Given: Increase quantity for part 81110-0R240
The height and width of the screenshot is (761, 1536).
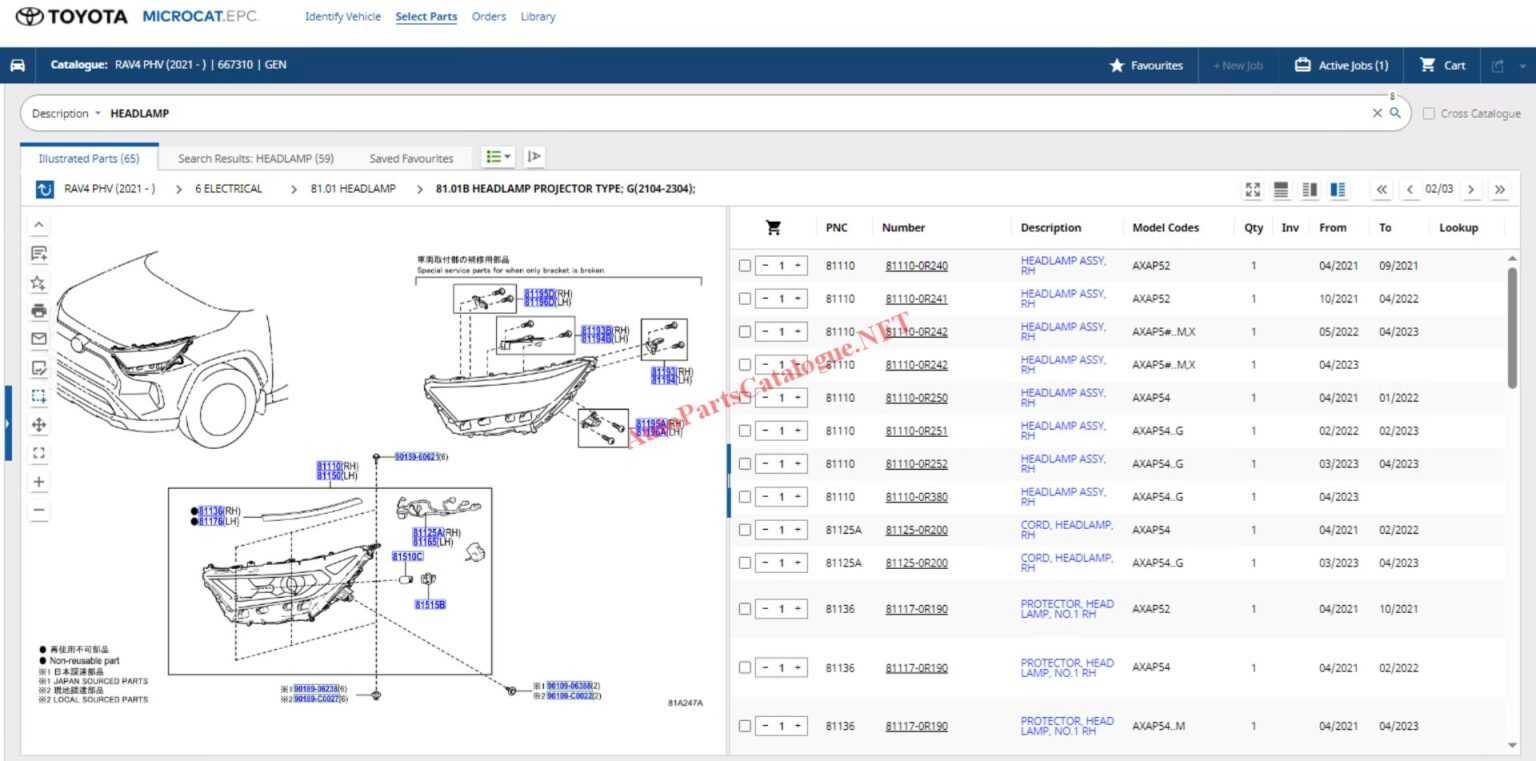Looking at the screenshot, I should click(x=797, y=265).
